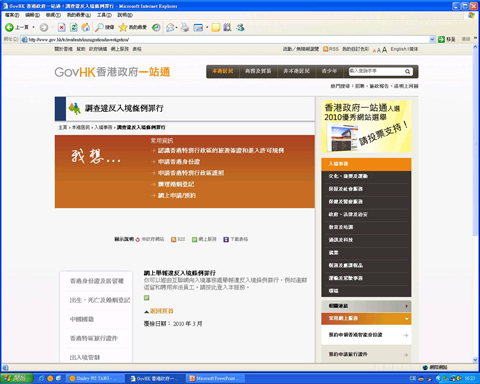
Task: Open the 工具 menu
Action: point(104,15)
